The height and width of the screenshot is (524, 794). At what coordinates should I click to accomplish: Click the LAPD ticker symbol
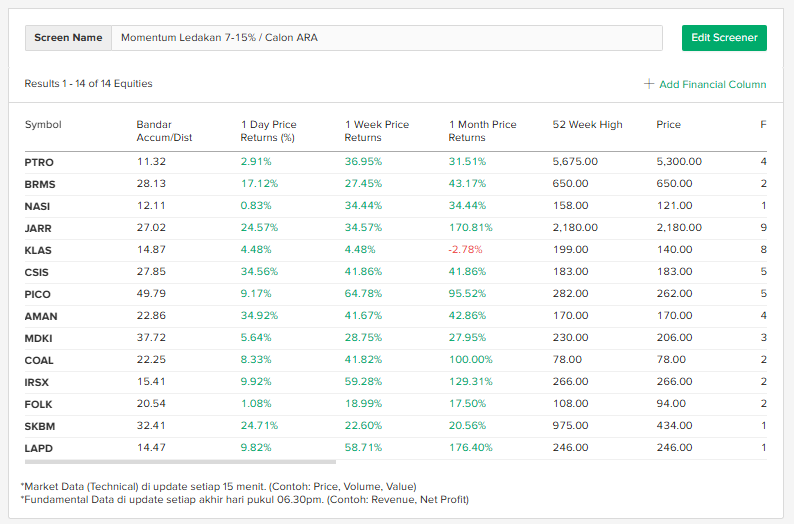(38, 448)
